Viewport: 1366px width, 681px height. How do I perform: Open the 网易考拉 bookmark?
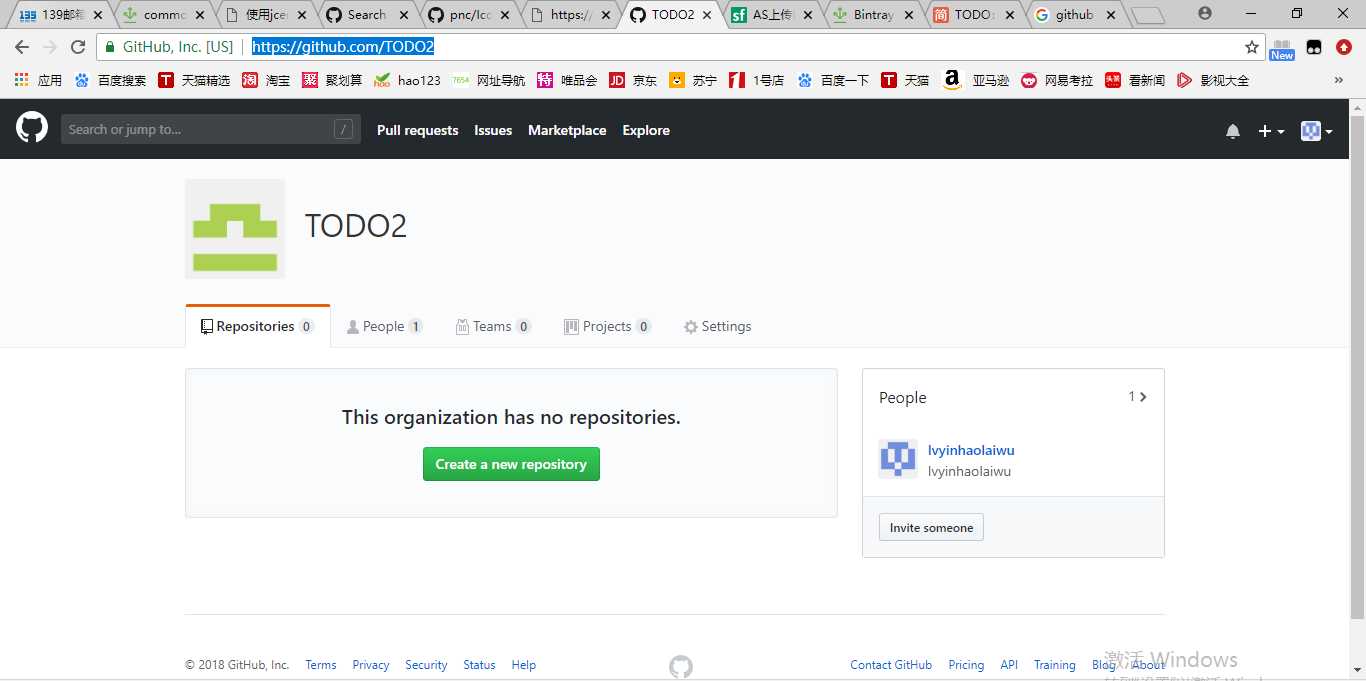1057,80
